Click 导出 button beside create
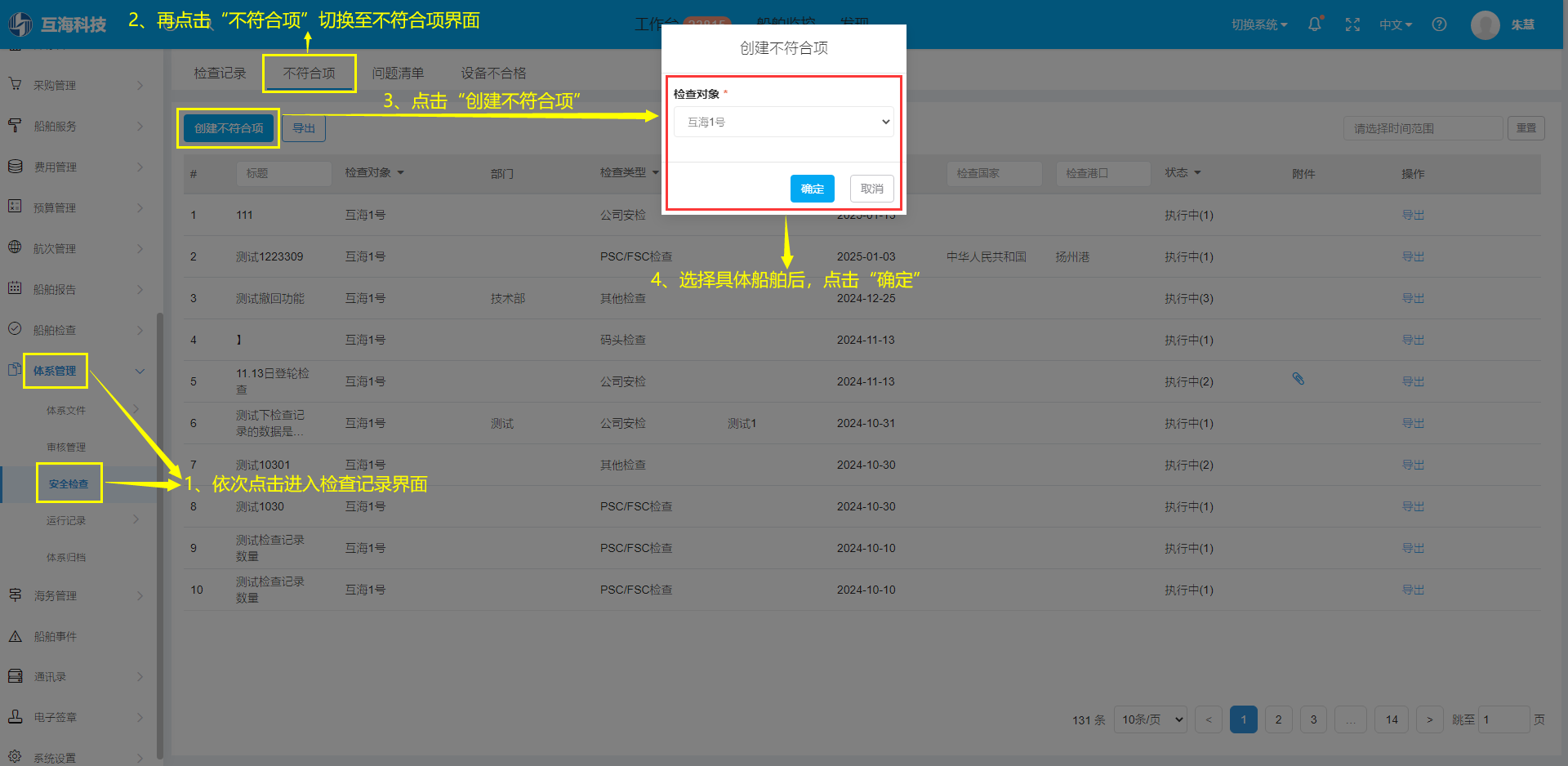1568x766 pixels. pos(304,128)
